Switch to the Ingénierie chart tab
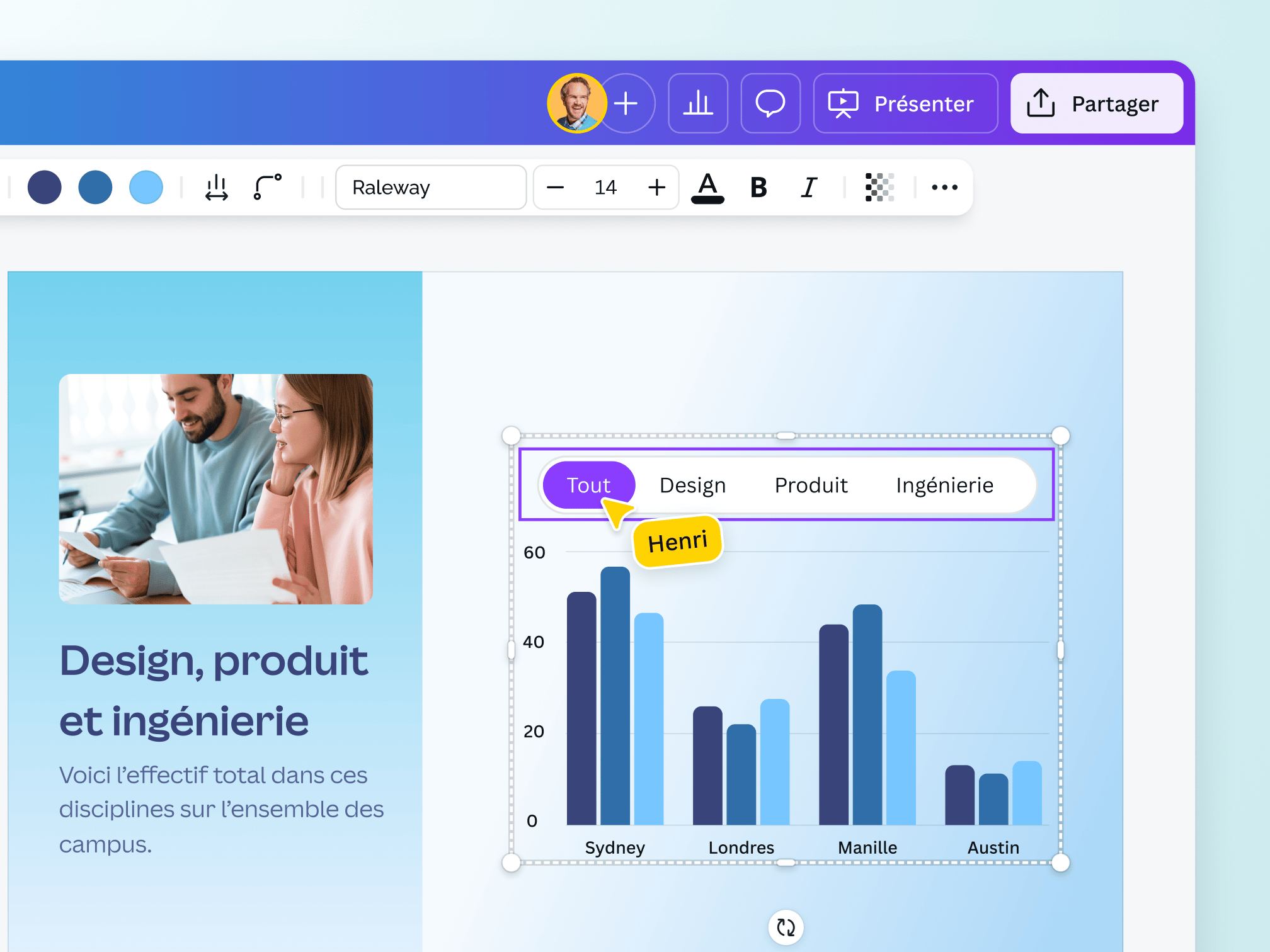The height and width of the screenshot is (952, 1270). click(945, 485)
